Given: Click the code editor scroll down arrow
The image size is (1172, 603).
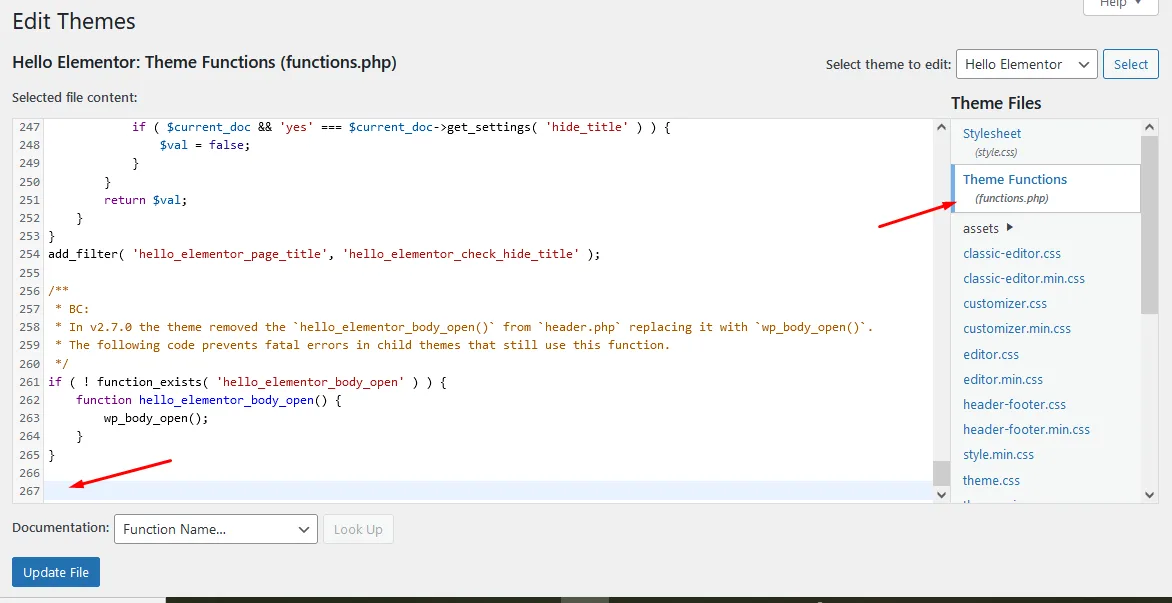Looking at the screenshot, I should click(x=941, y=494).
